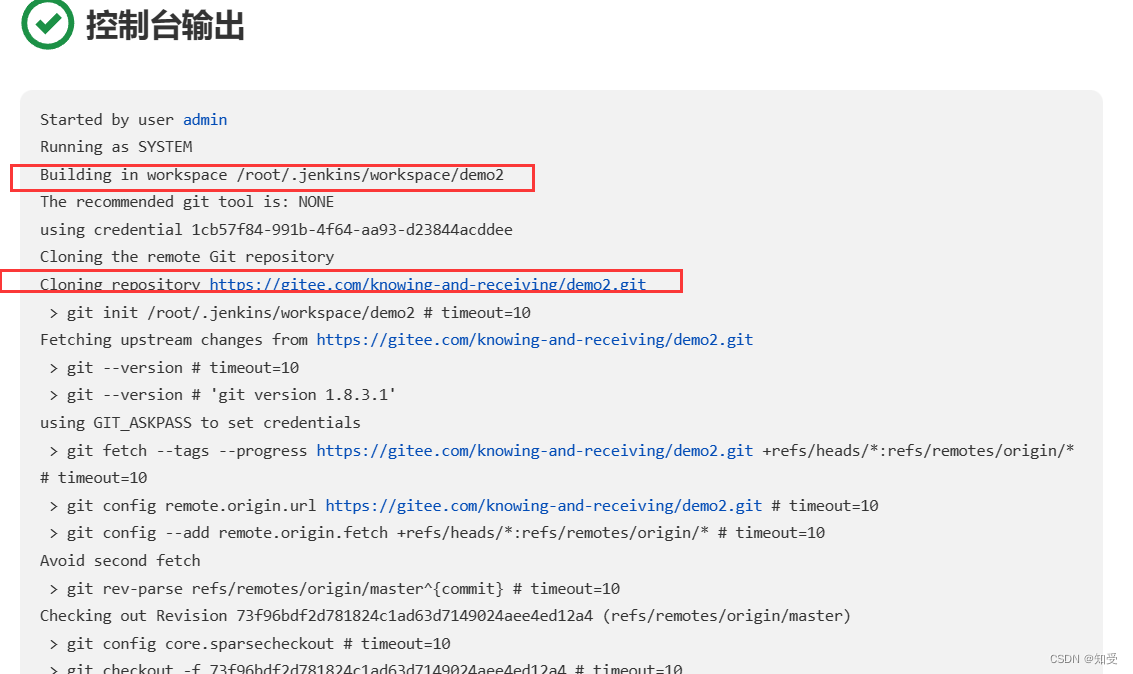Click the Running as SYSTEM line

point(116,147)
